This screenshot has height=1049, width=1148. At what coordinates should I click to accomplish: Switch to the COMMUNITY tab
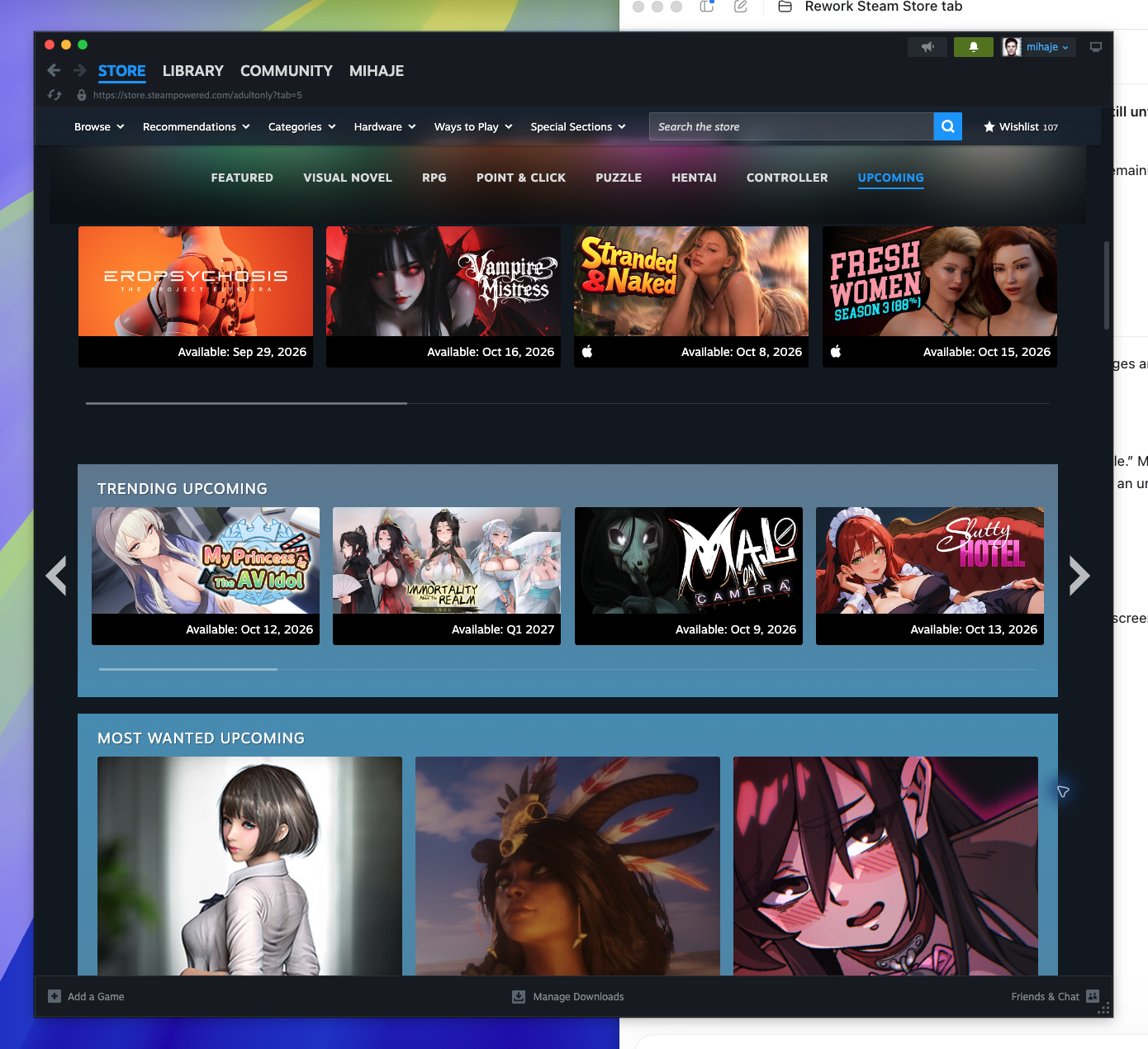coord(287,71)
